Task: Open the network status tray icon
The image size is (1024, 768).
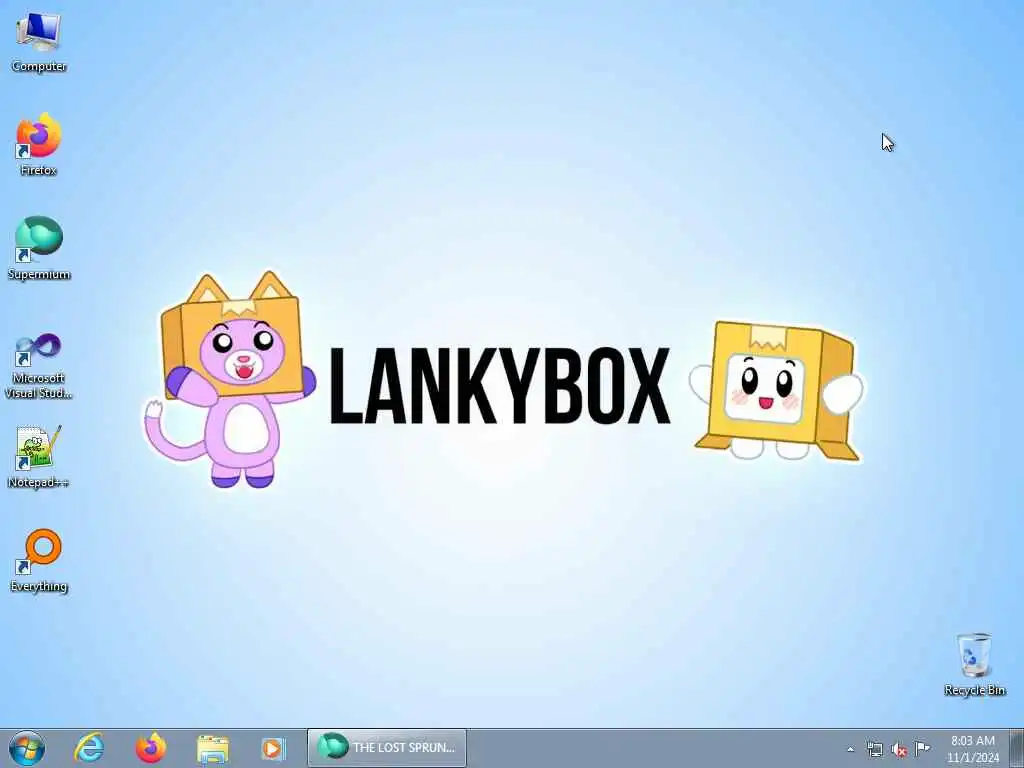Action: (874, 749)
